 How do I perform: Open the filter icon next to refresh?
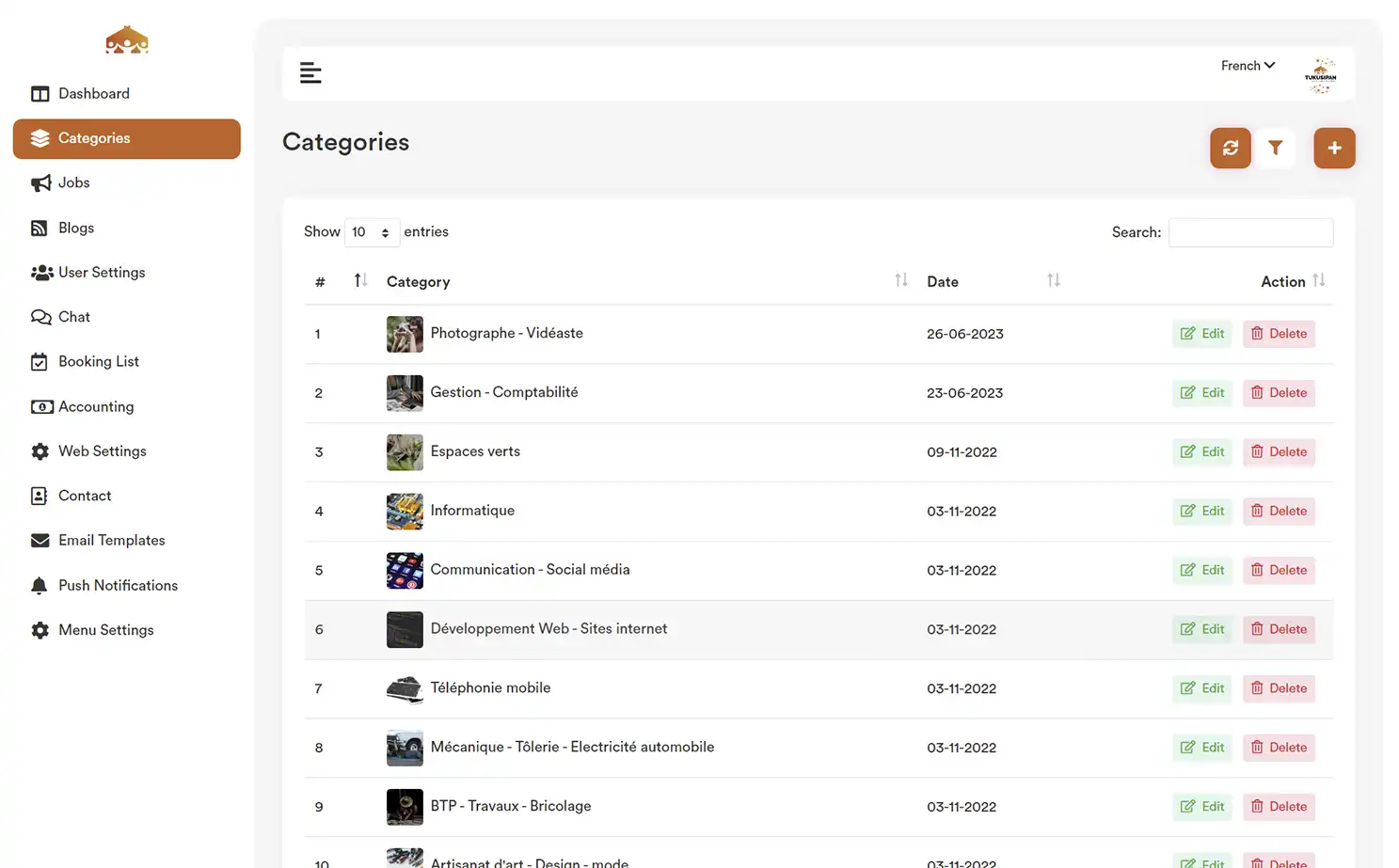(1275, 148)
